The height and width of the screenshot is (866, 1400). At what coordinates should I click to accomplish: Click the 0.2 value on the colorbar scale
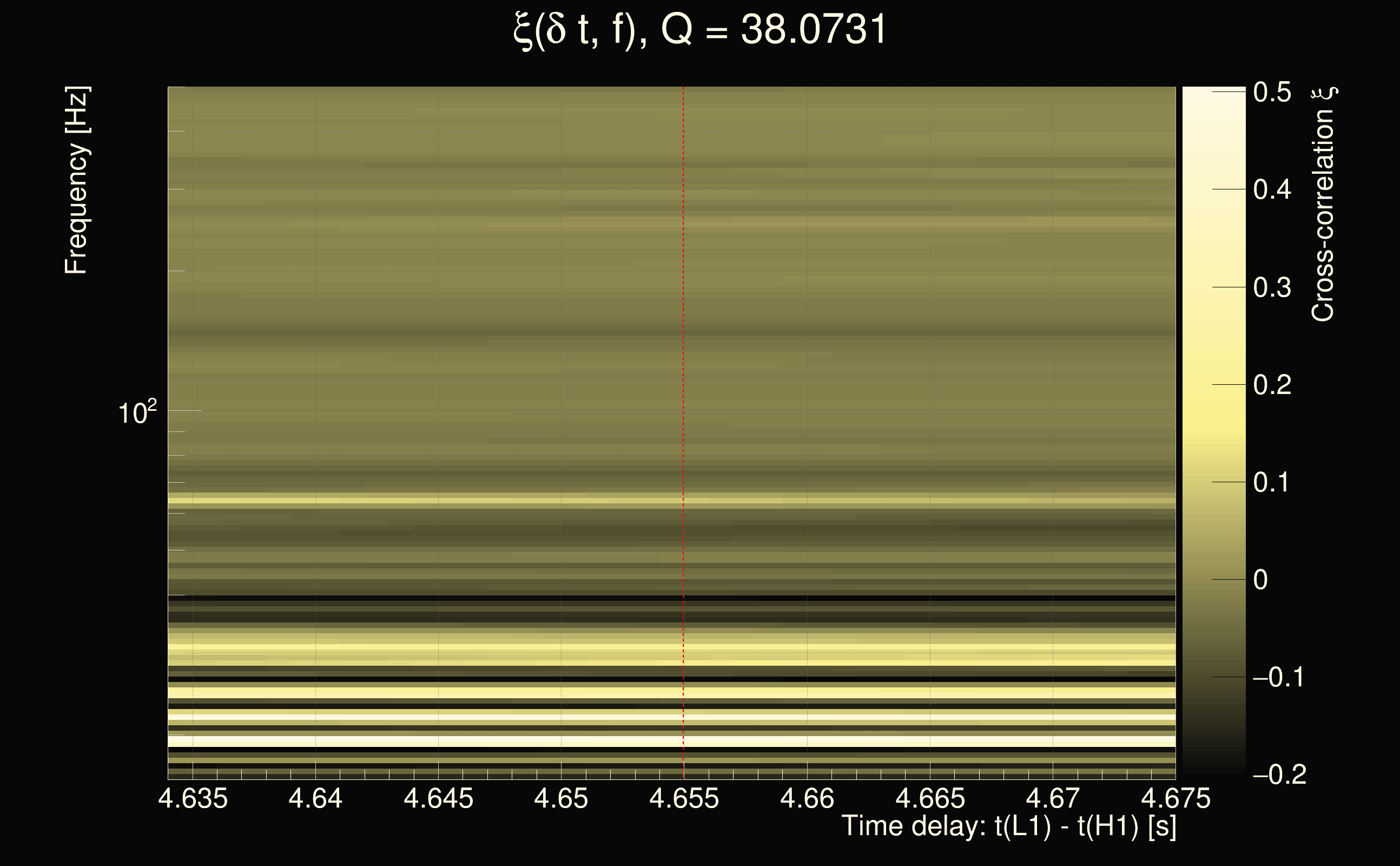(1272, 385)
